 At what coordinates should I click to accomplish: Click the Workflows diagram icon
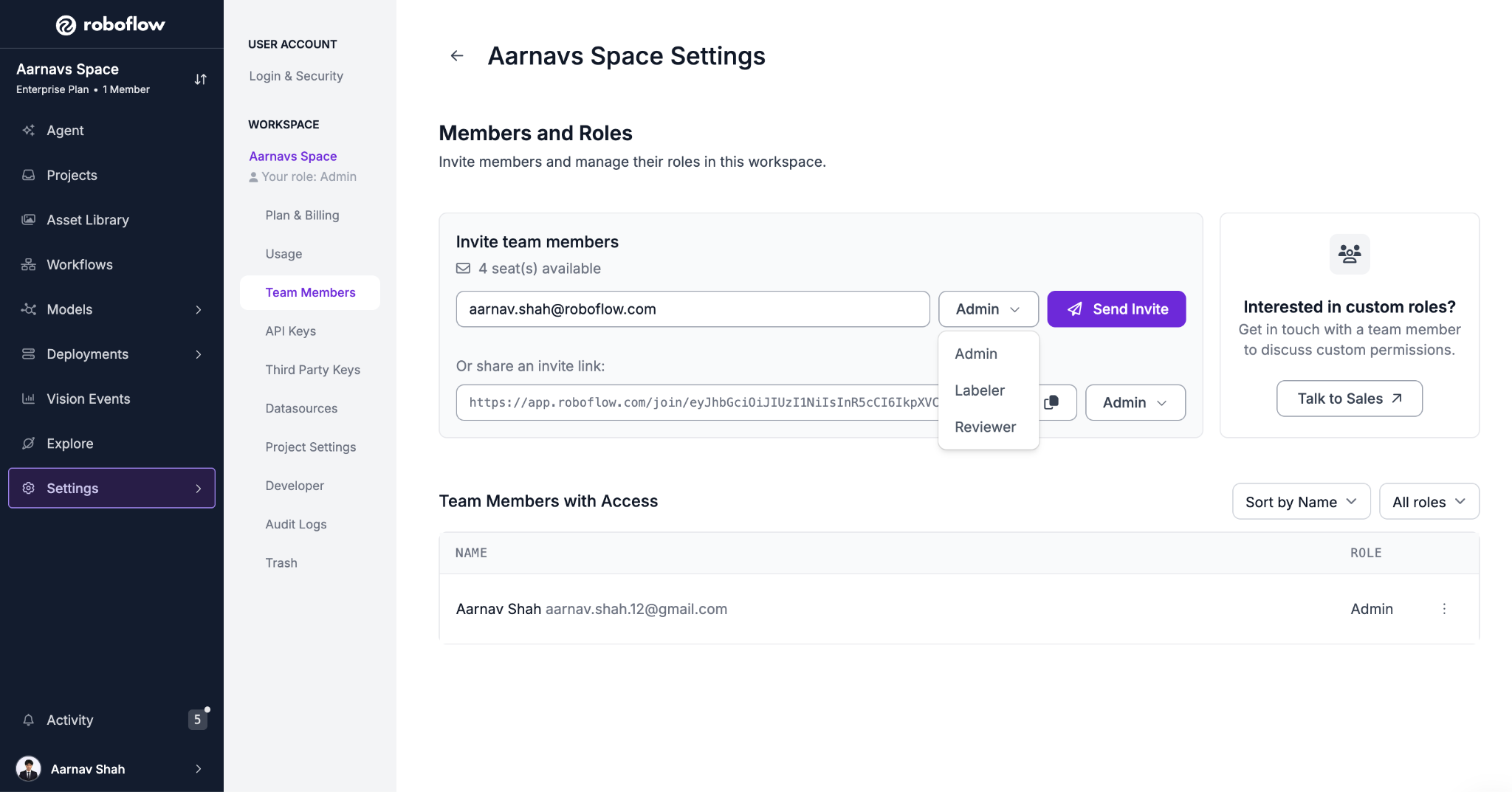click(29, 264)
